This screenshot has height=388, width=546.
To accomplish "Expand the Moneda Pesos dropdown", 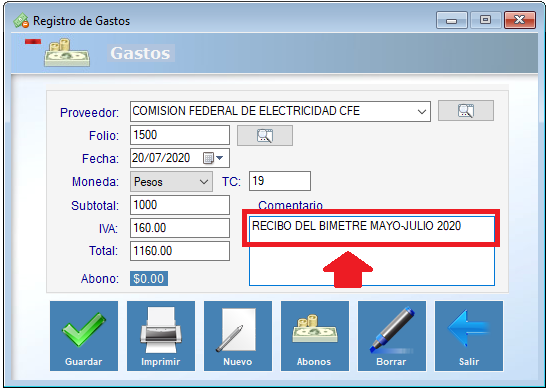I will pos(171,181).
